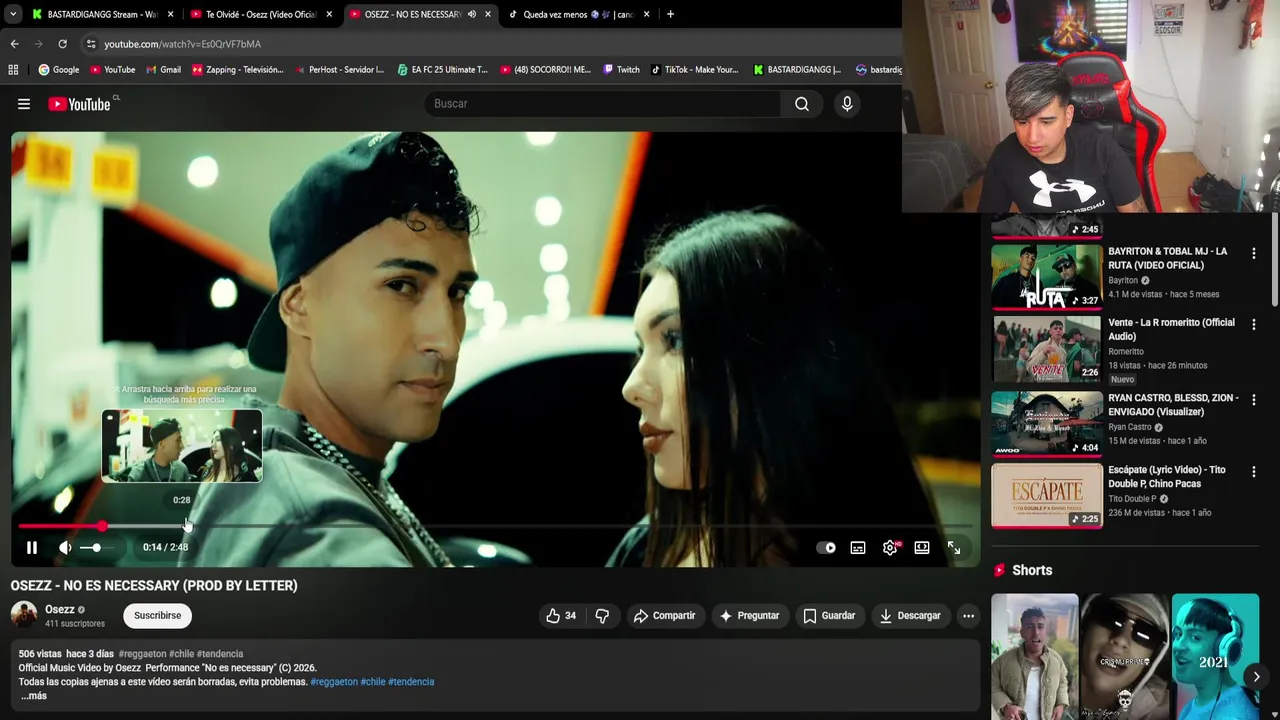Click seek preview thumbnail at 0:28
This screenshot has height=720, width=1280.
(x=182, y=446)
